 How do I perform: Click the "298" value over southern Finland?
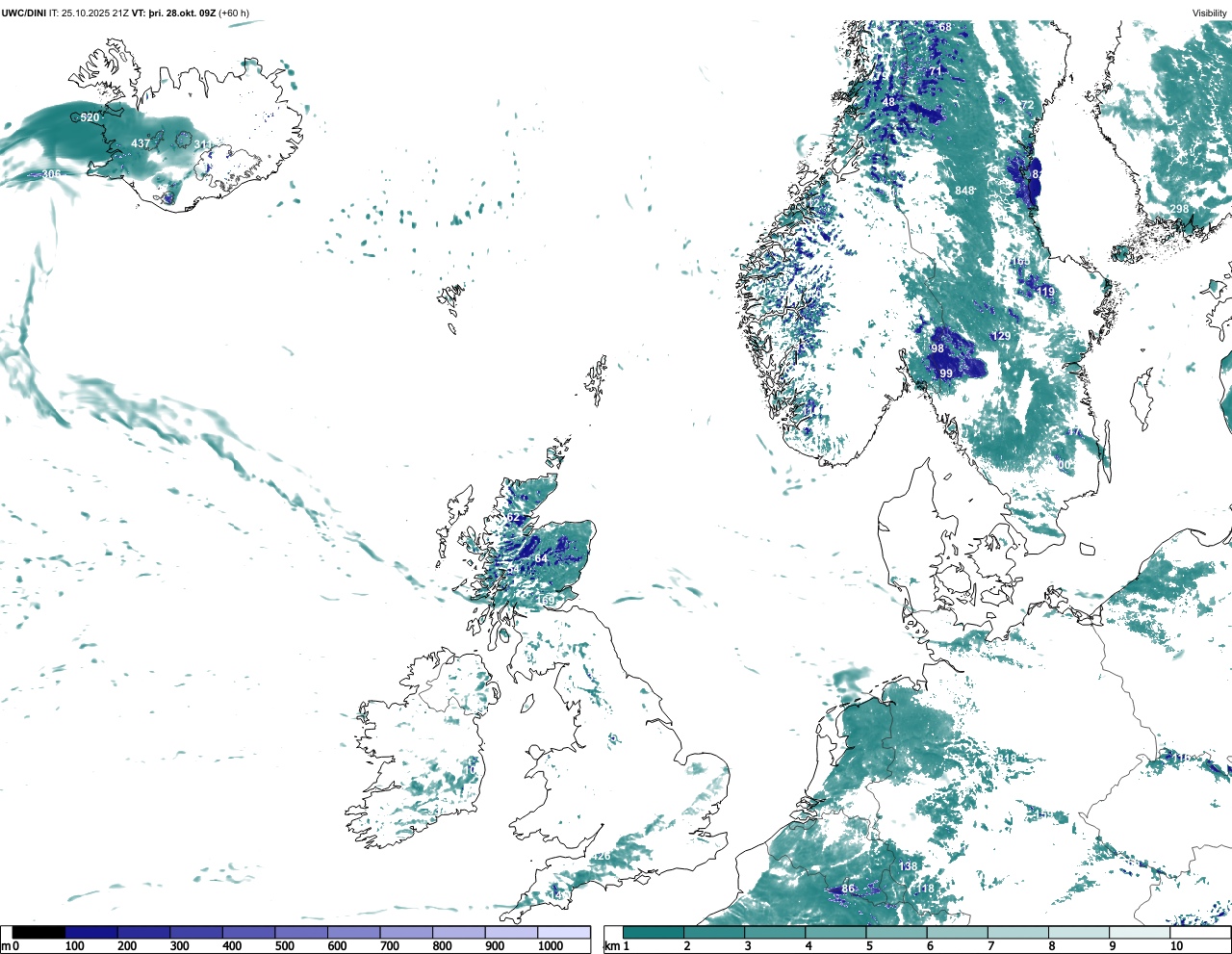click(x=1179, y=209)
